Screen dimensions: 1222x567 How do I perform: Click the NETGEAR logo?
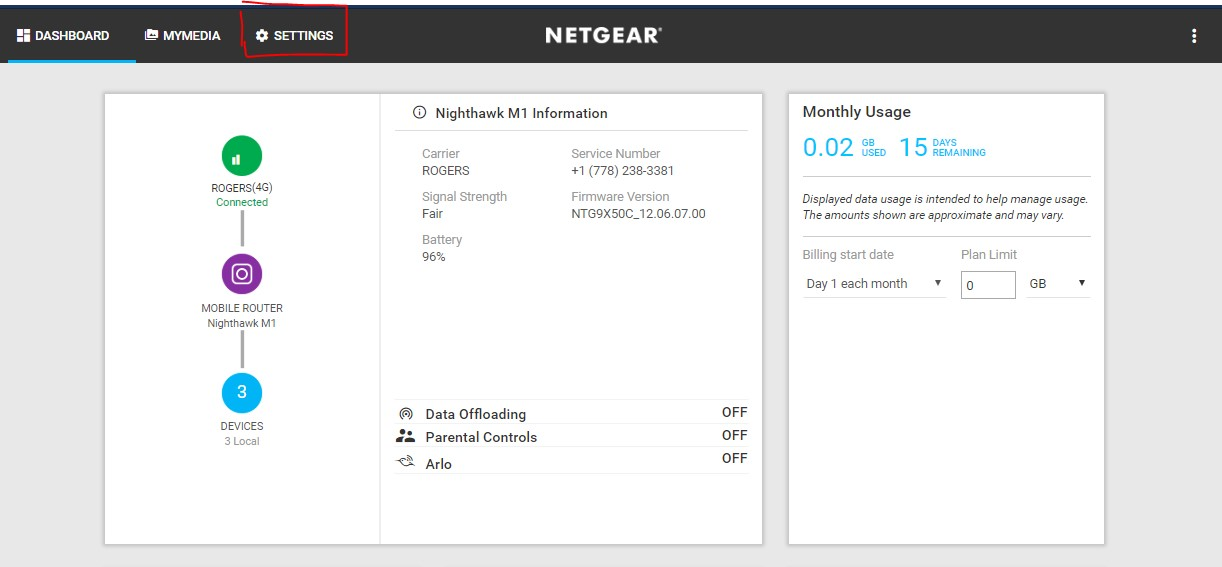click(603, 35)
